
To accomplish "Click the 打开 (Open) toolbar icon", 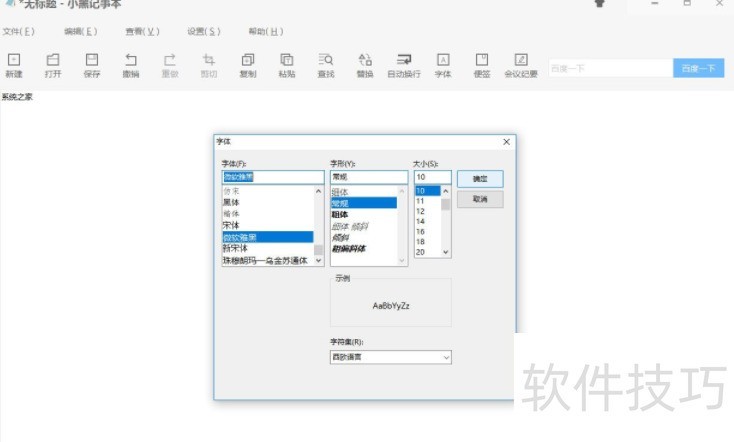I will (53, 65).
